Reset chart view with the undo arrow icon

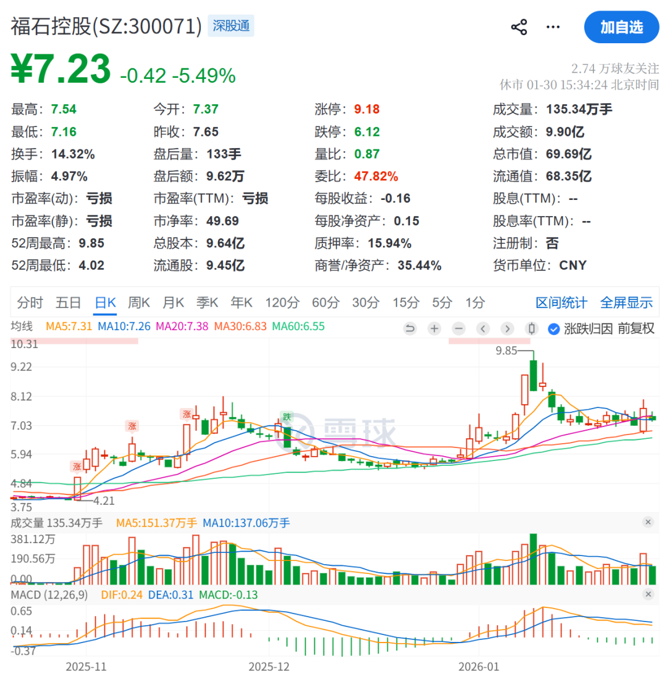pos(410,328)
